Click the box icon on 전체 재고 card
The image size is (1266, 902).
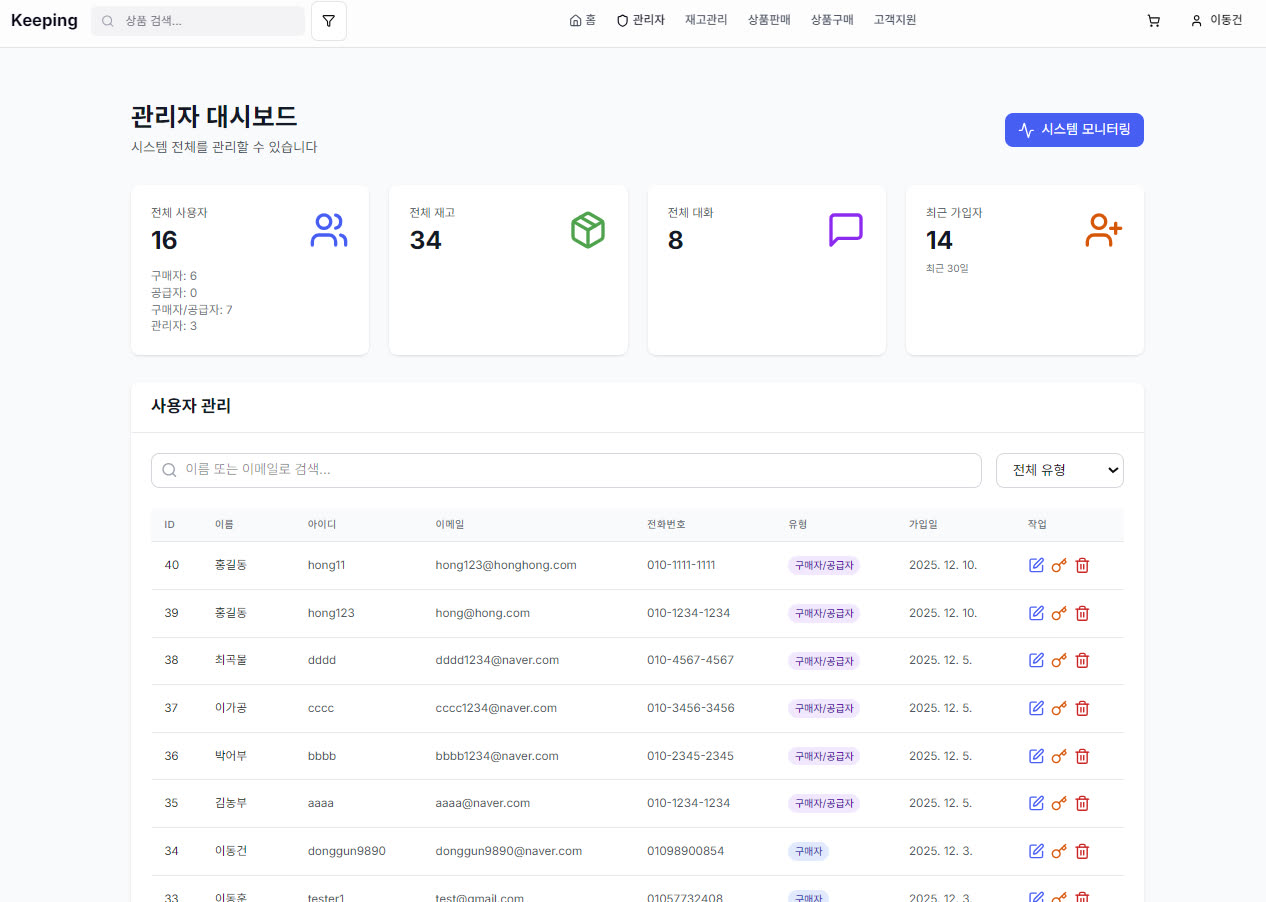(588, 230)
